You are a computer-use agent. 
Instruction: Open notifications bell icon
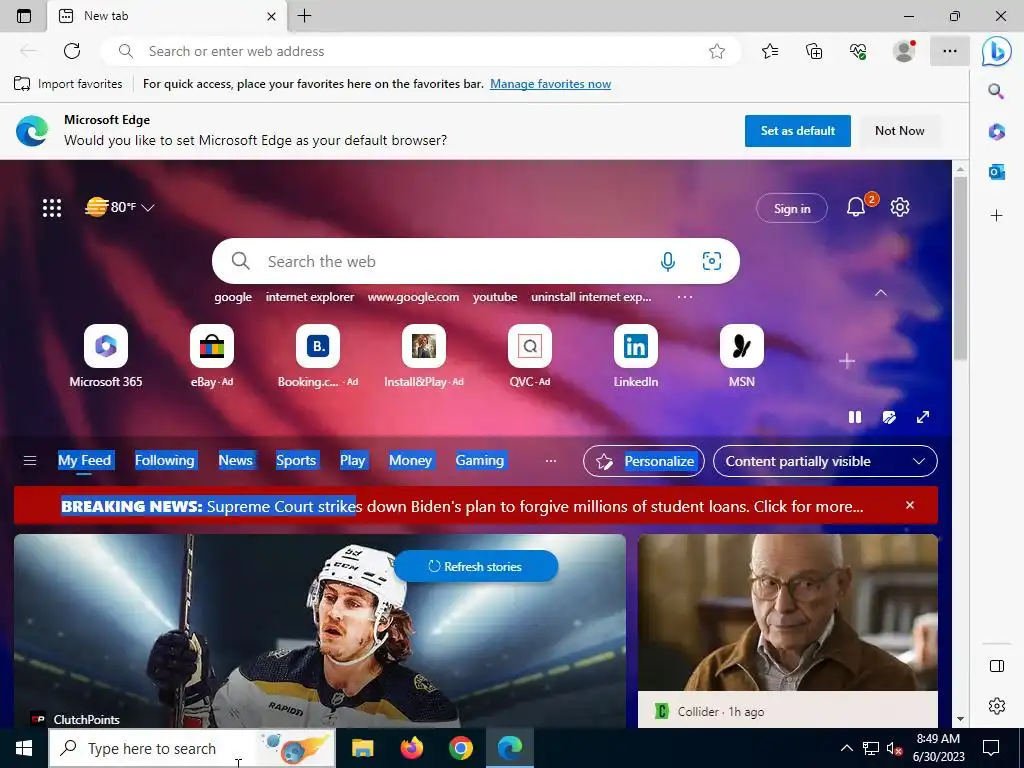point(856,208)
